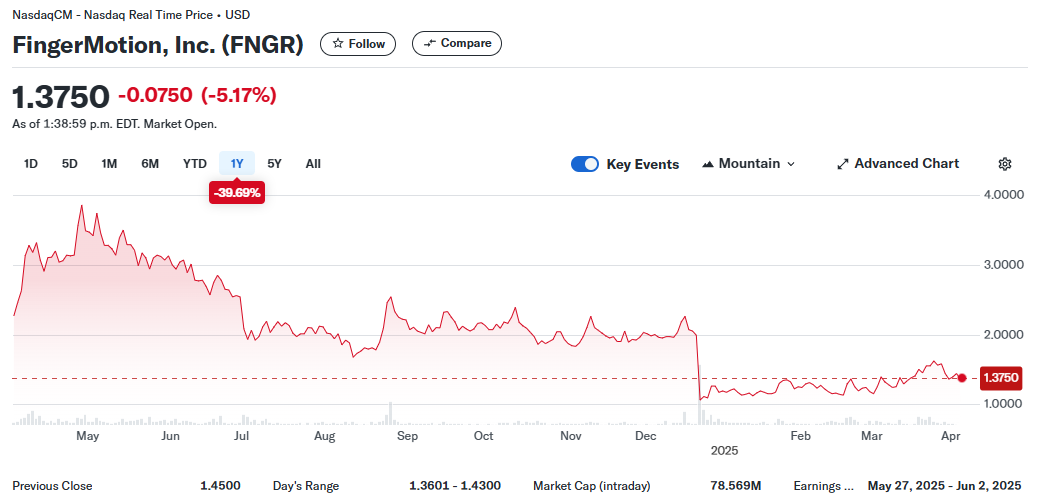Click the red current price dot on chart

(x=962, y=378)
